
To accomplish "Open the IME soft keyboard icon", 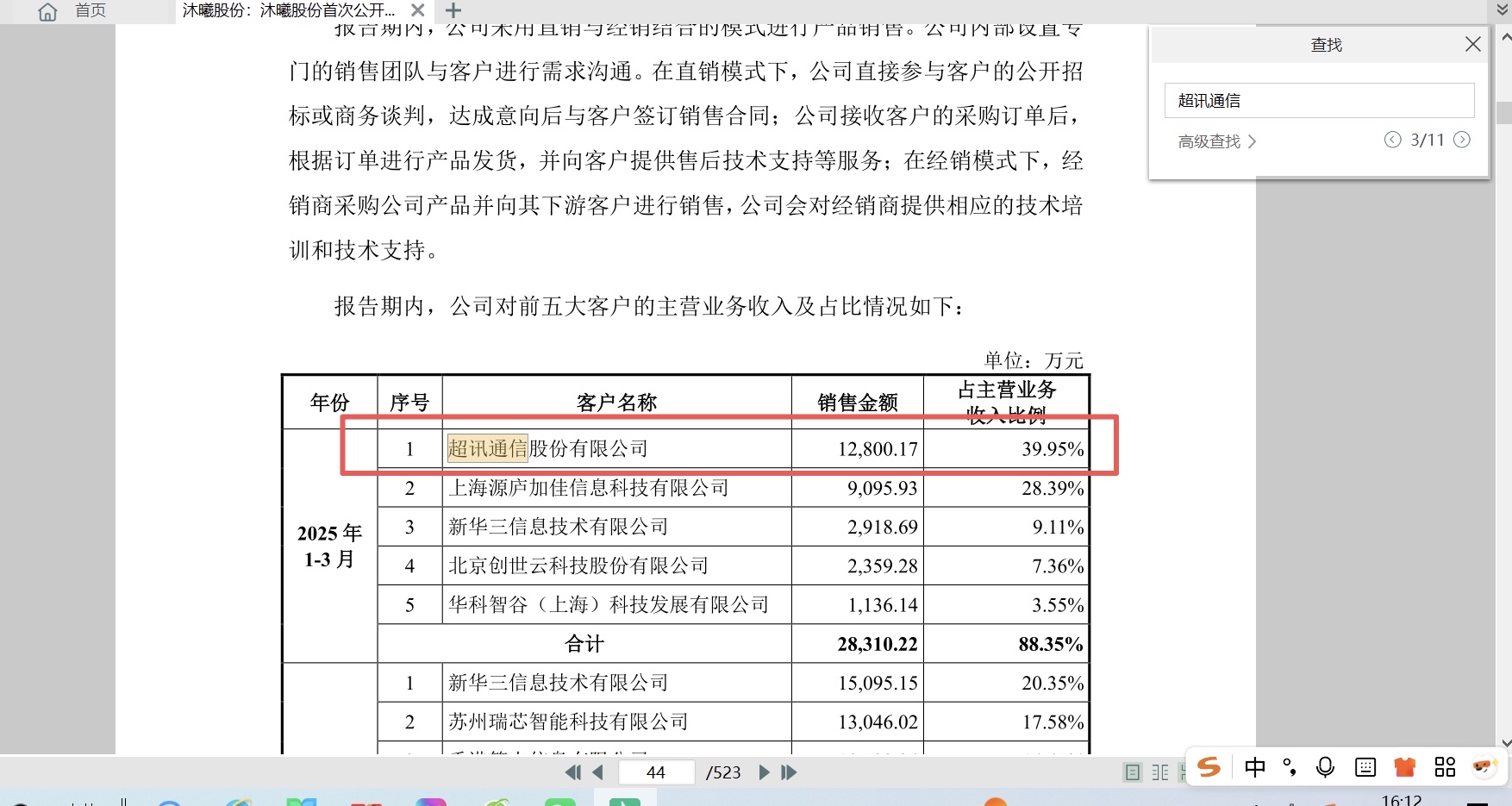I will [1365, 767].
